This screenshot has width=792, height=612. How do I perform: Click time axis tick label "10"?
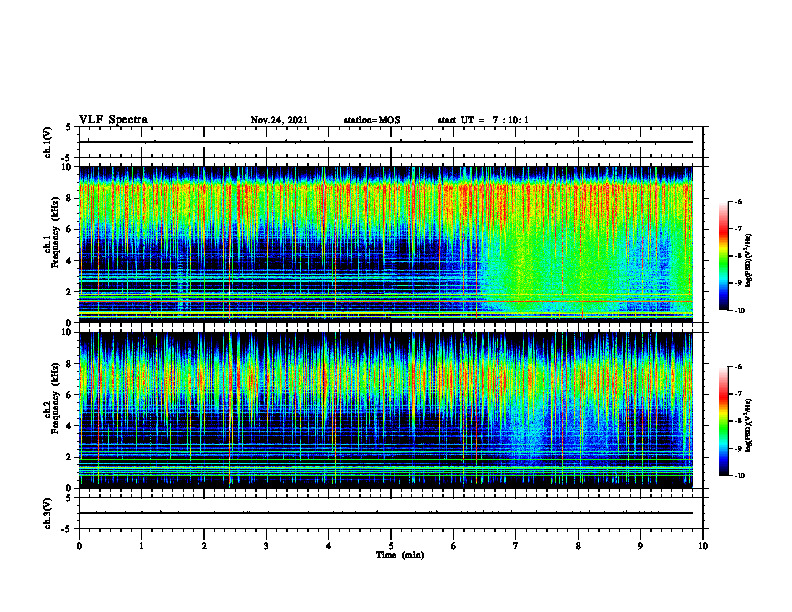click(x=703, y=546)
